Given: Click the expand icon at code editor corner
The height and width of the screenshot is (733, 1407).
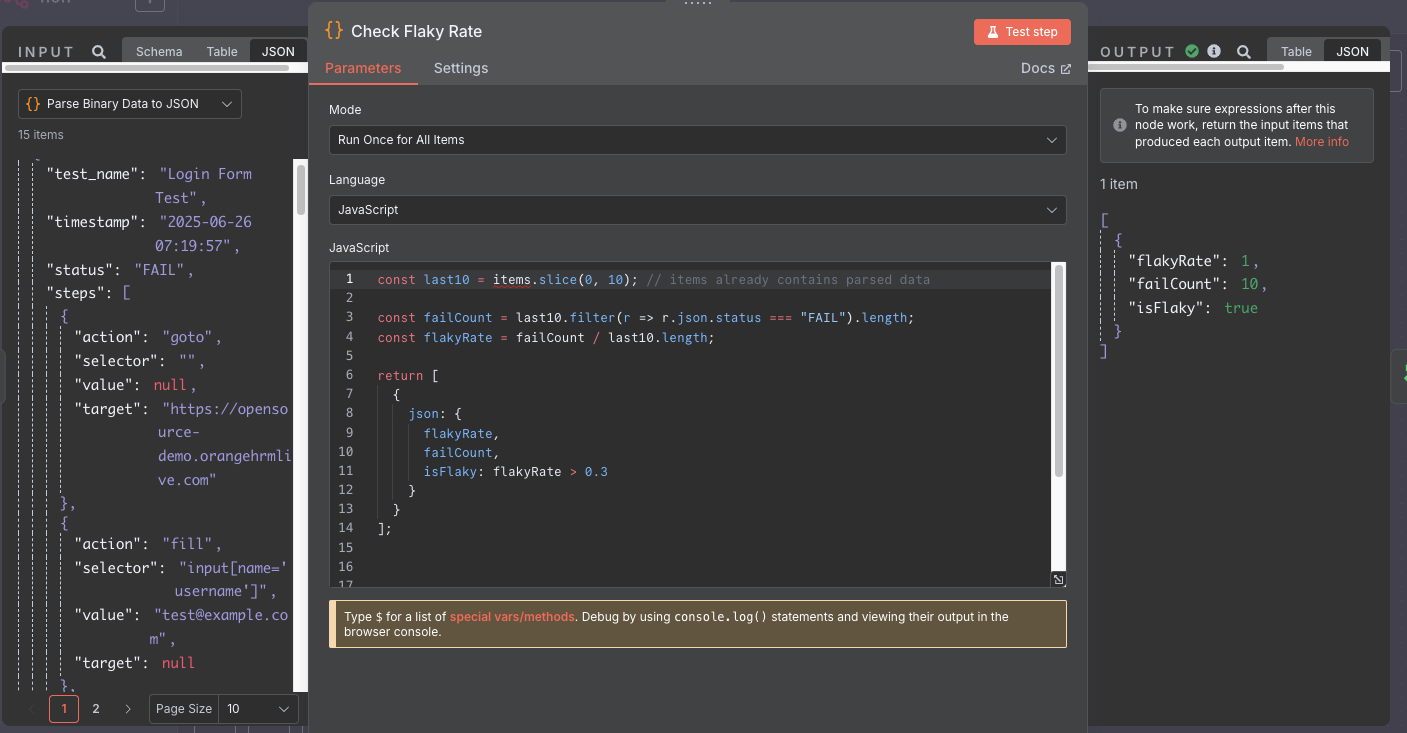Looking at the screenshot, I should coord(1059,579).
